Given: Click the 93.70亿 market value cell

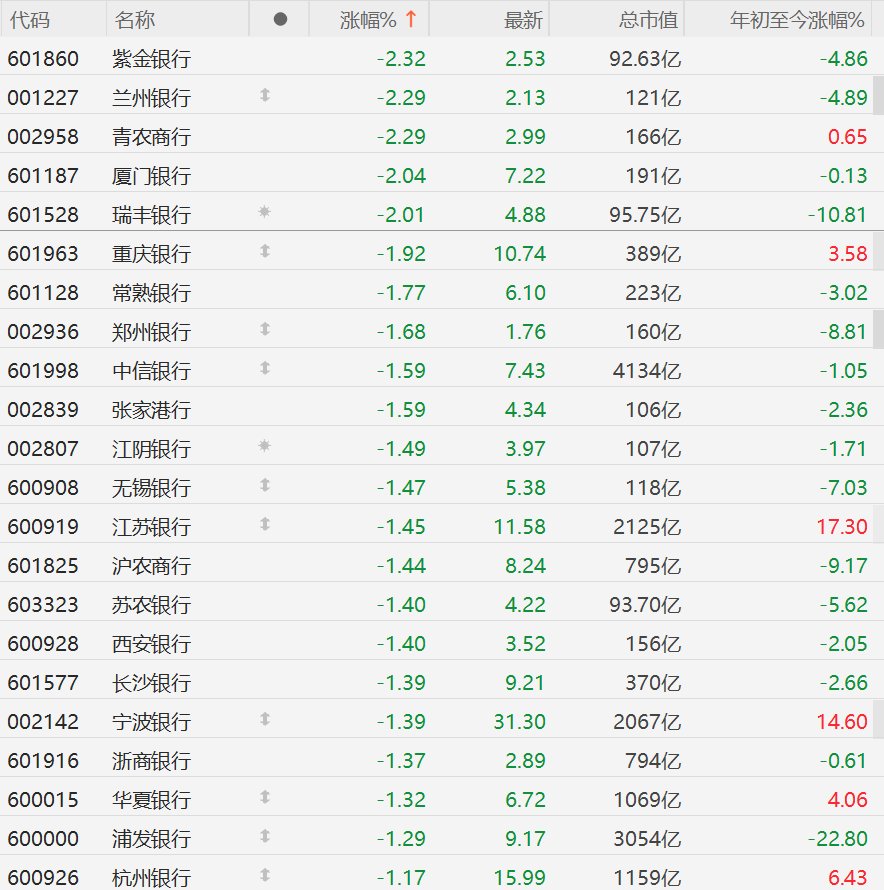Looking at the screenshot, I should click(645, 605).
